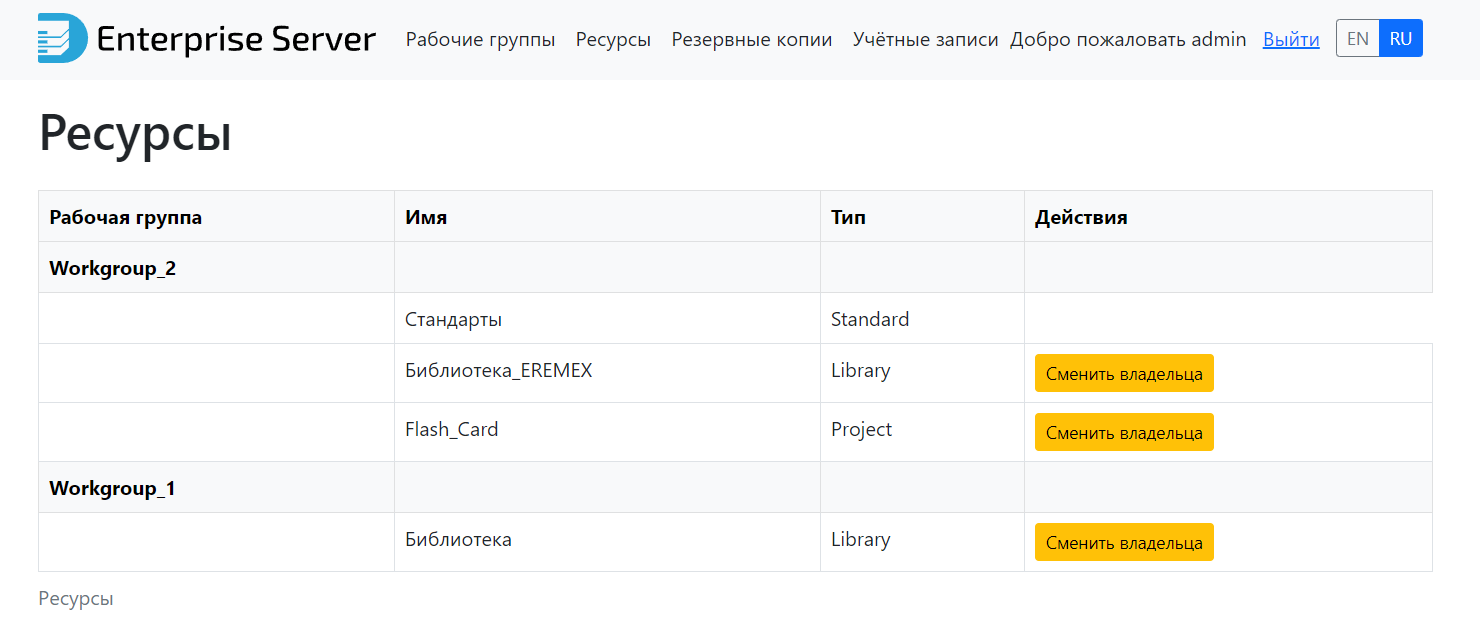Click the Стандарты resource name
Image resolution: width=1480 pixels, height=627 pixels.
453,319
